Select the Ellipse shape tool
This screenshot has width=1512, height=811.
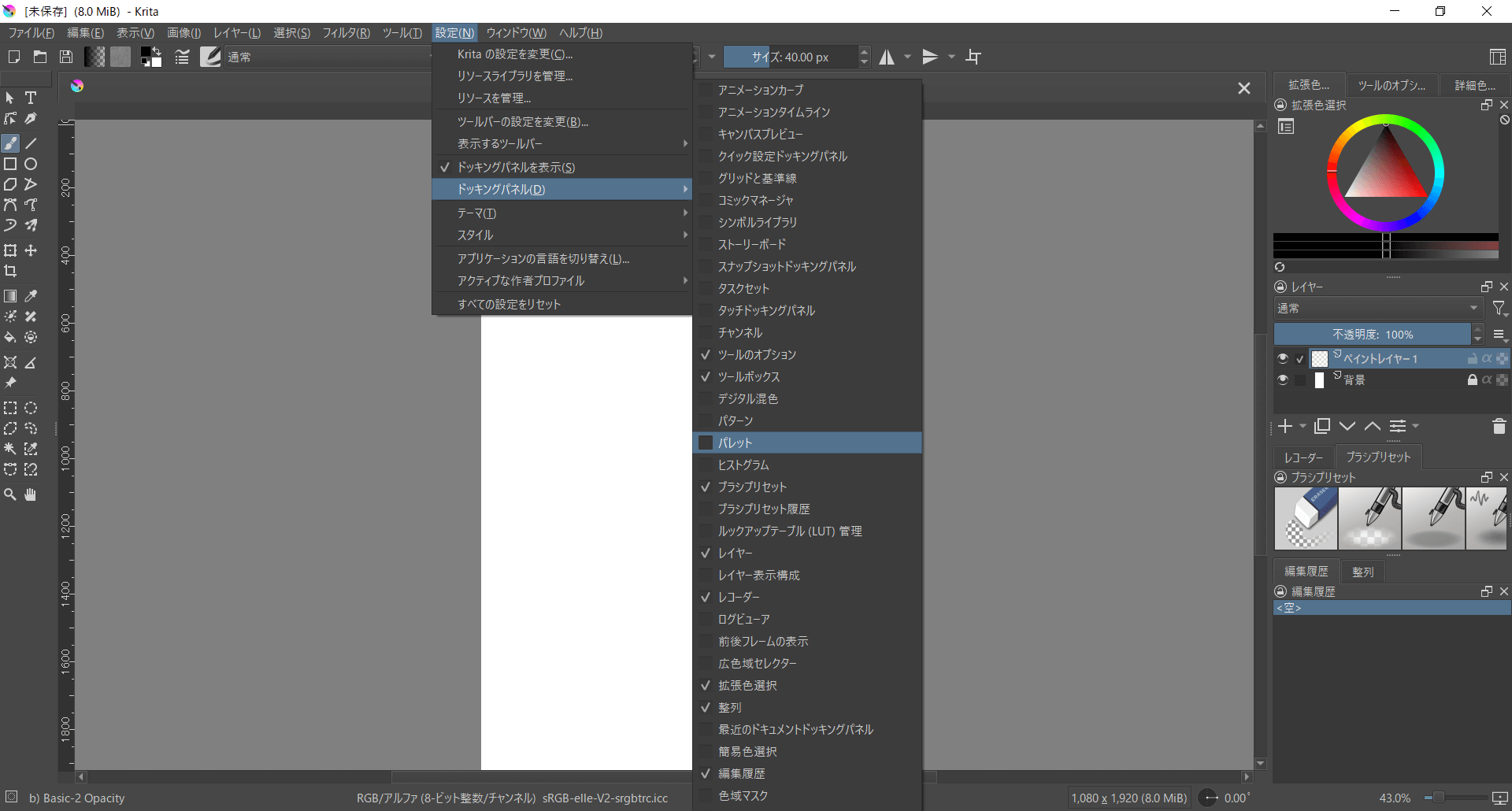(x=31, y=164)
